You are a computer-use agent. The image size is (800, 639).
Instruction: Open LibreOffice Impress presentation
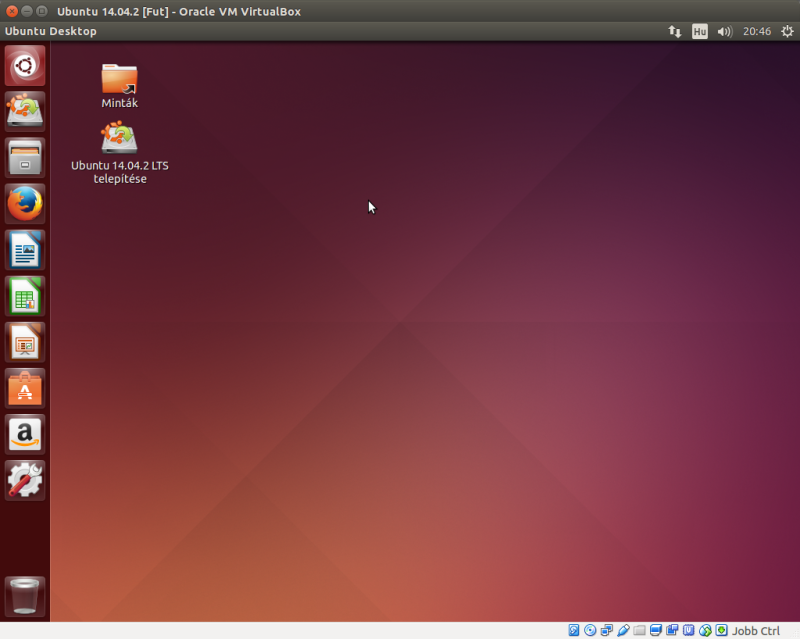25,342
